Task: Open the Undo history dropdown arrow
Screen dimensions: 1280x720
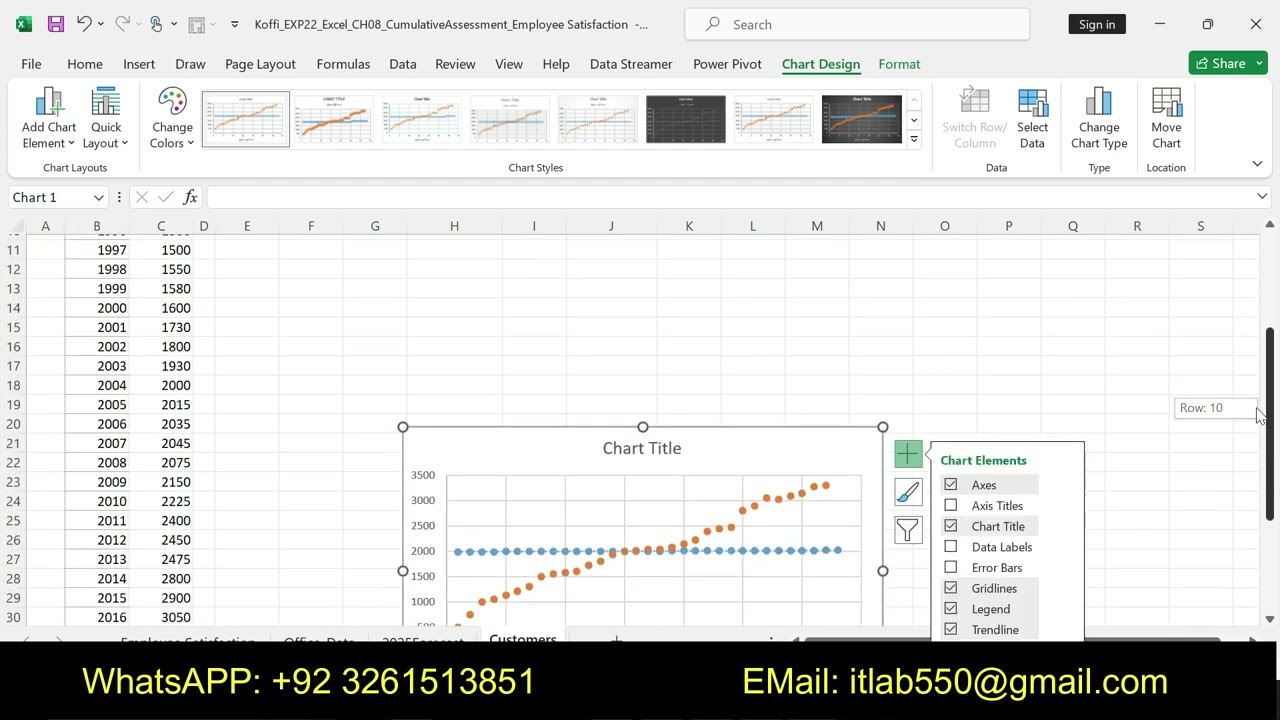Action: (101, 24)
